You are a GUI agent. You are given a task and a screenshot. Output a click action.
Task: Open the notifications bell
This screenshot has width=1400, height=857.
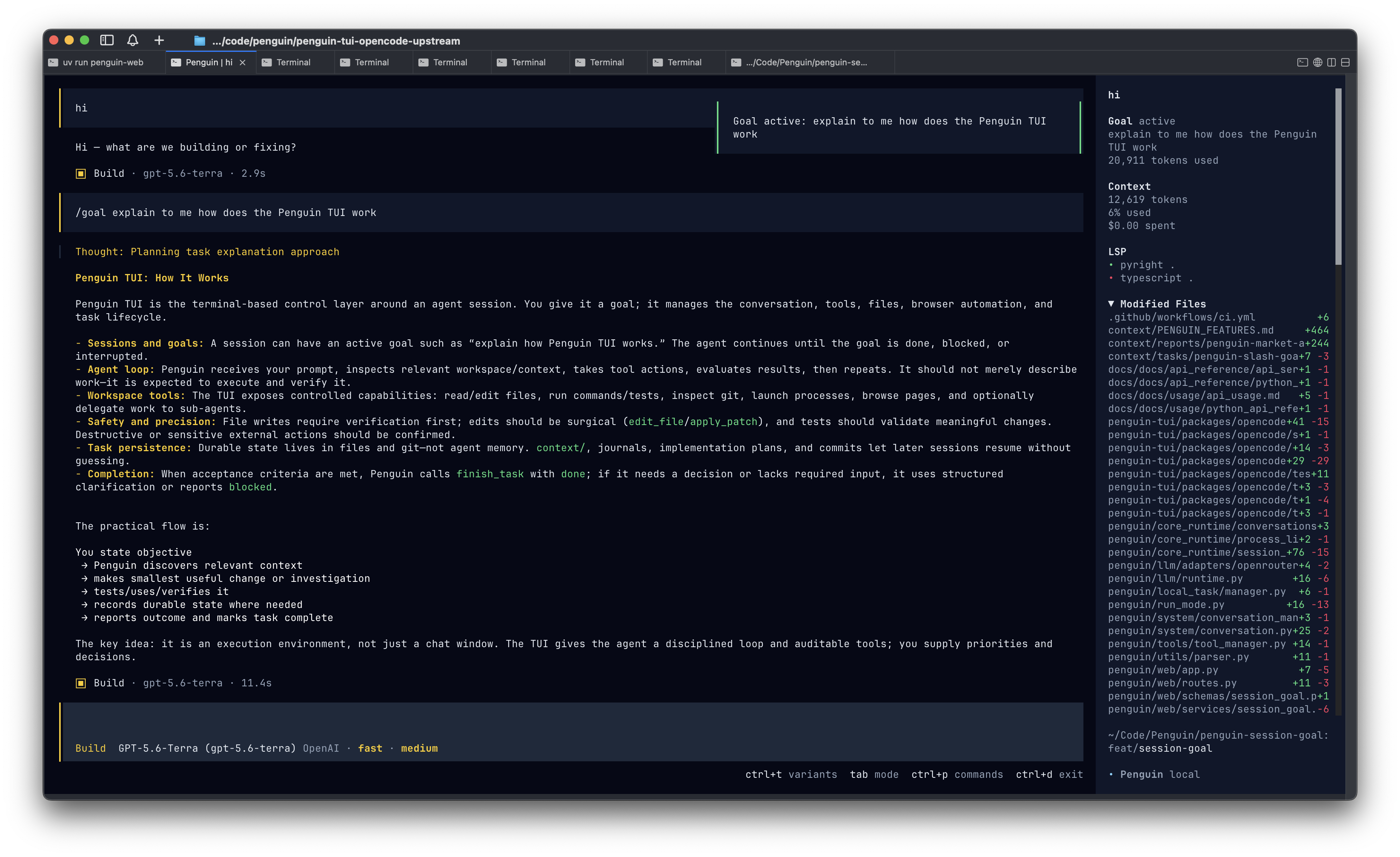pos(133,40)
